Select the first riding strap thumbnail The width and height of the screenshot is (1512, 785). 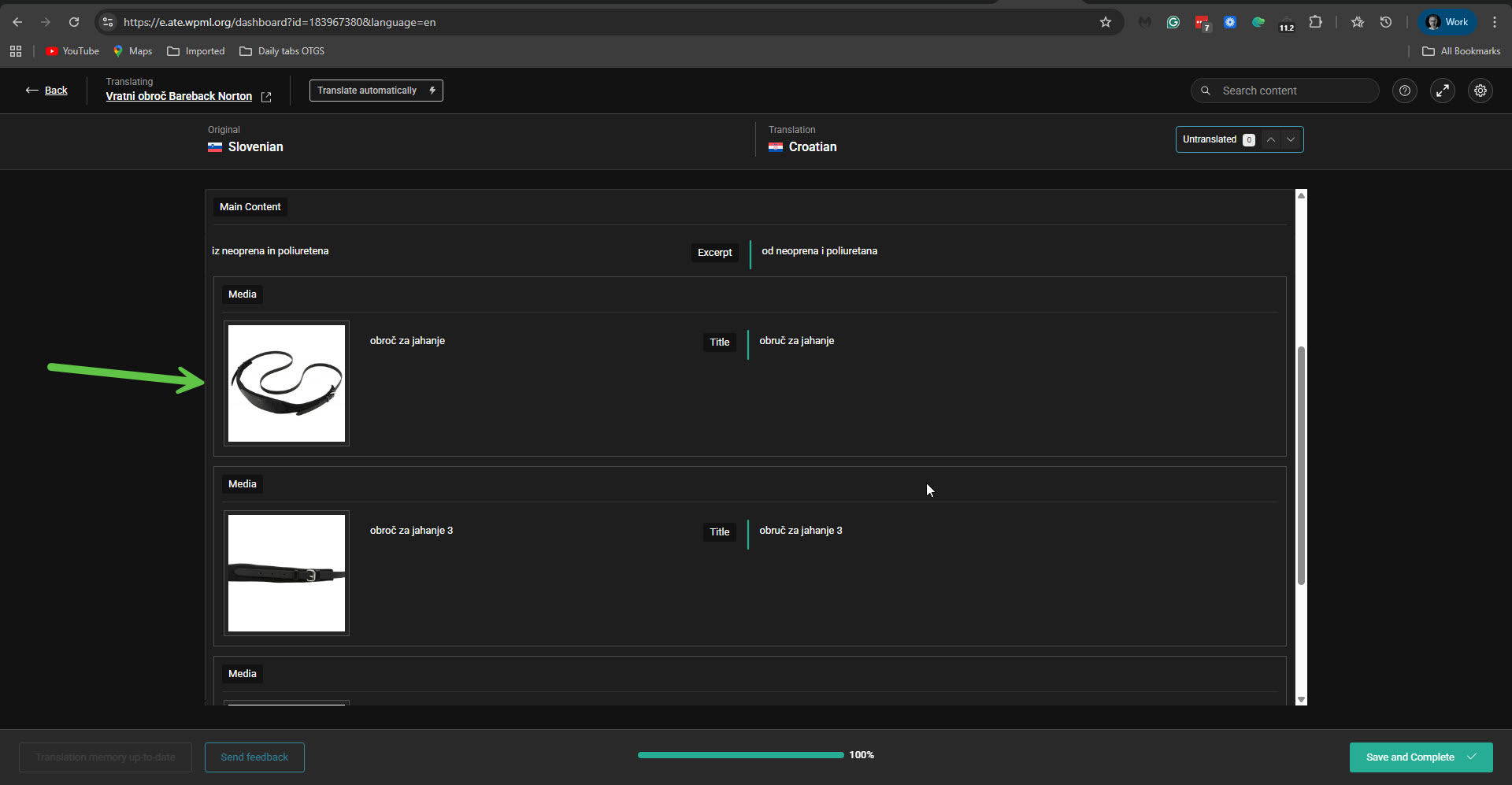287,383
